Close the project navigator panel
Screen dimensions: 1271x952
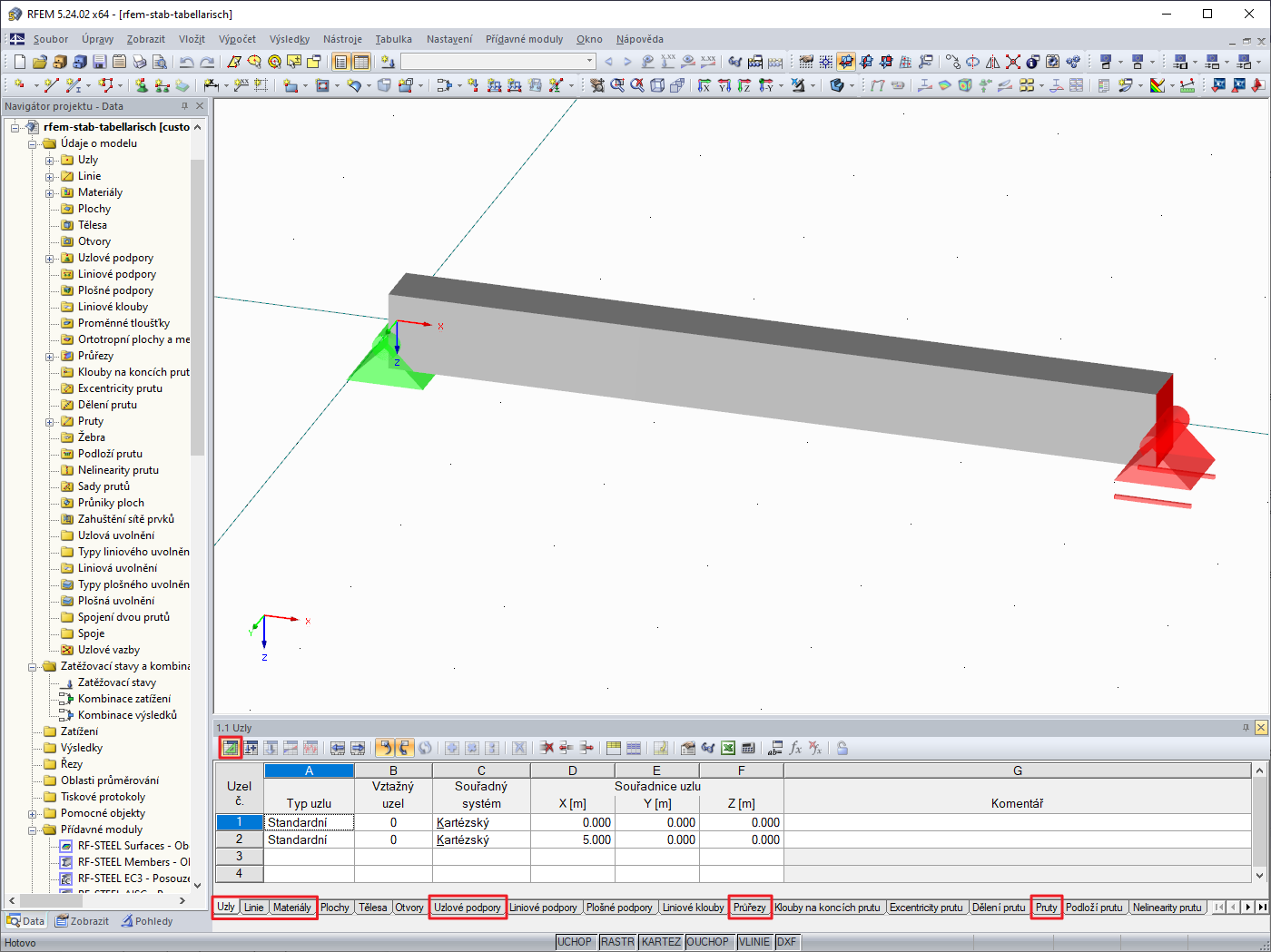point(200,106)
